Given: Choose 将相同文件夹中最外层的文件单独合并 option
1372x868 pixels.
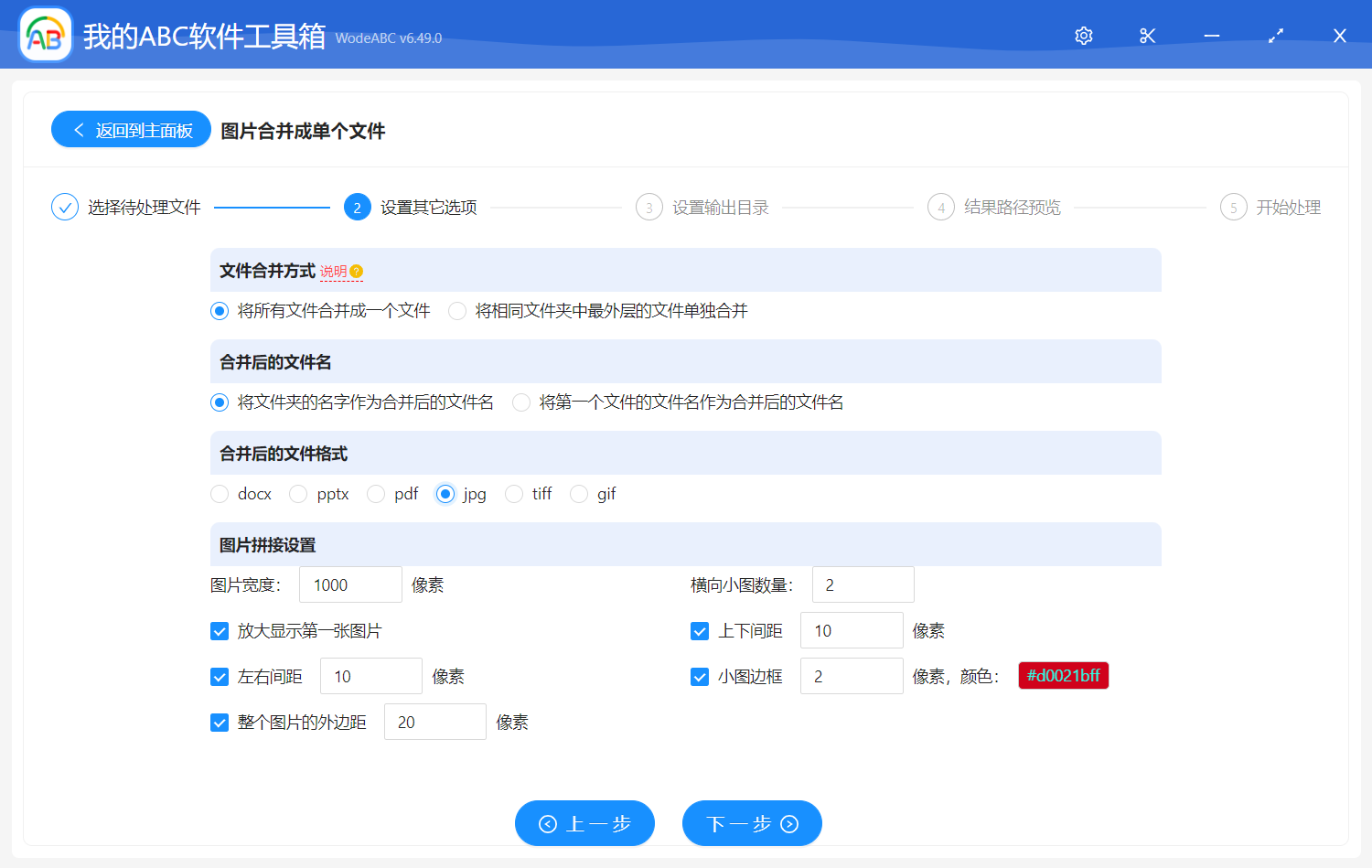Looking at the screenshot, I should [457, 311].
